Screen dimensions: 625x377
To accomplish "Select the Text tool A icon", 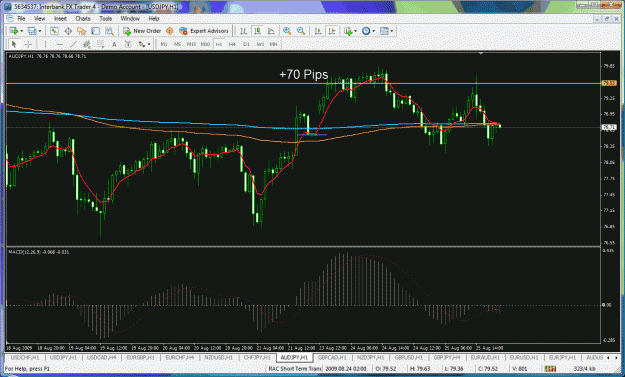I will tap(114, 44).
